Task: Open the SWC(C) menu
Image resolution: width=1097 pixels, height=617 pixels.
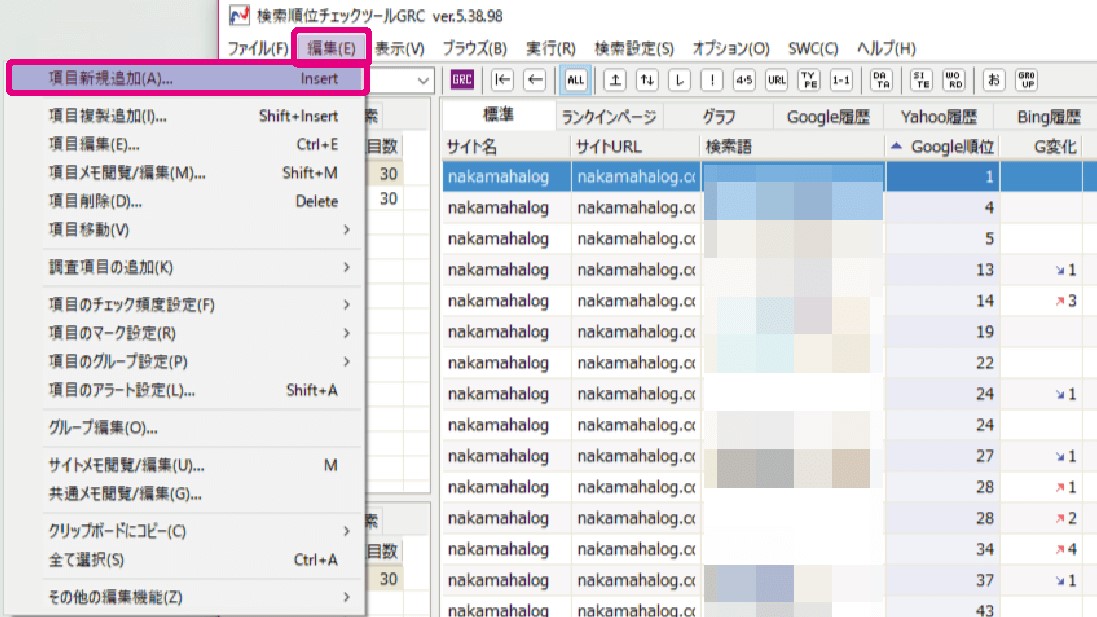Action: [813, 48]
